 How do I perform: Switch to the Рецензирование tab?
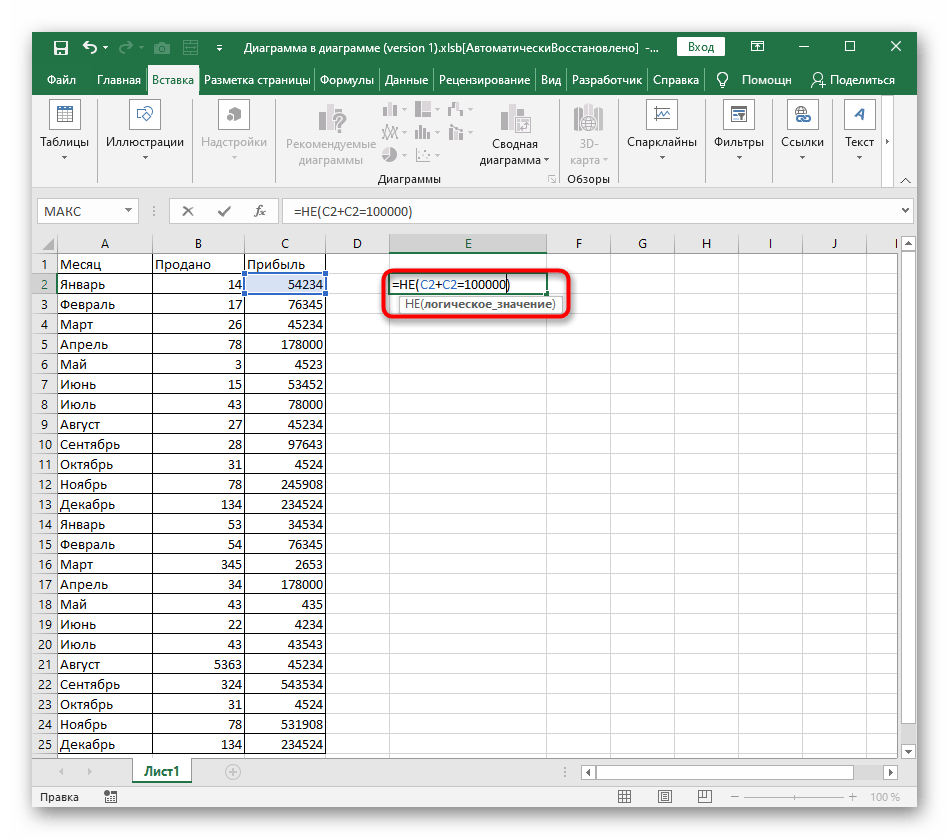tap(484, 80)
